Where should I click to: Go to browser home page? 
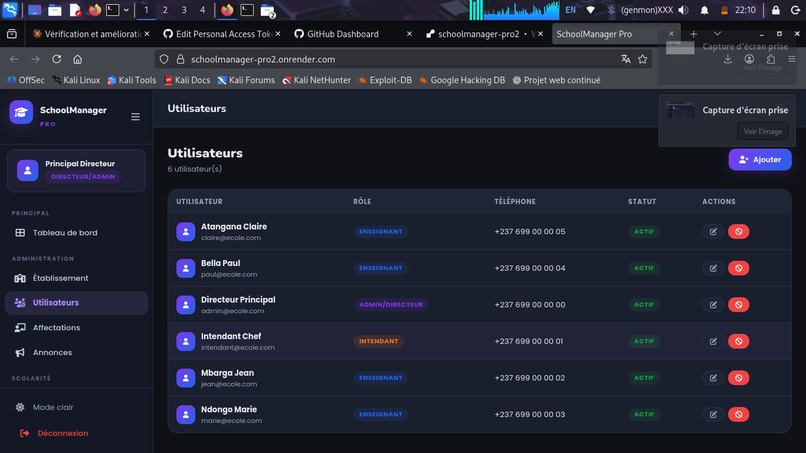[x=78, y=59]
